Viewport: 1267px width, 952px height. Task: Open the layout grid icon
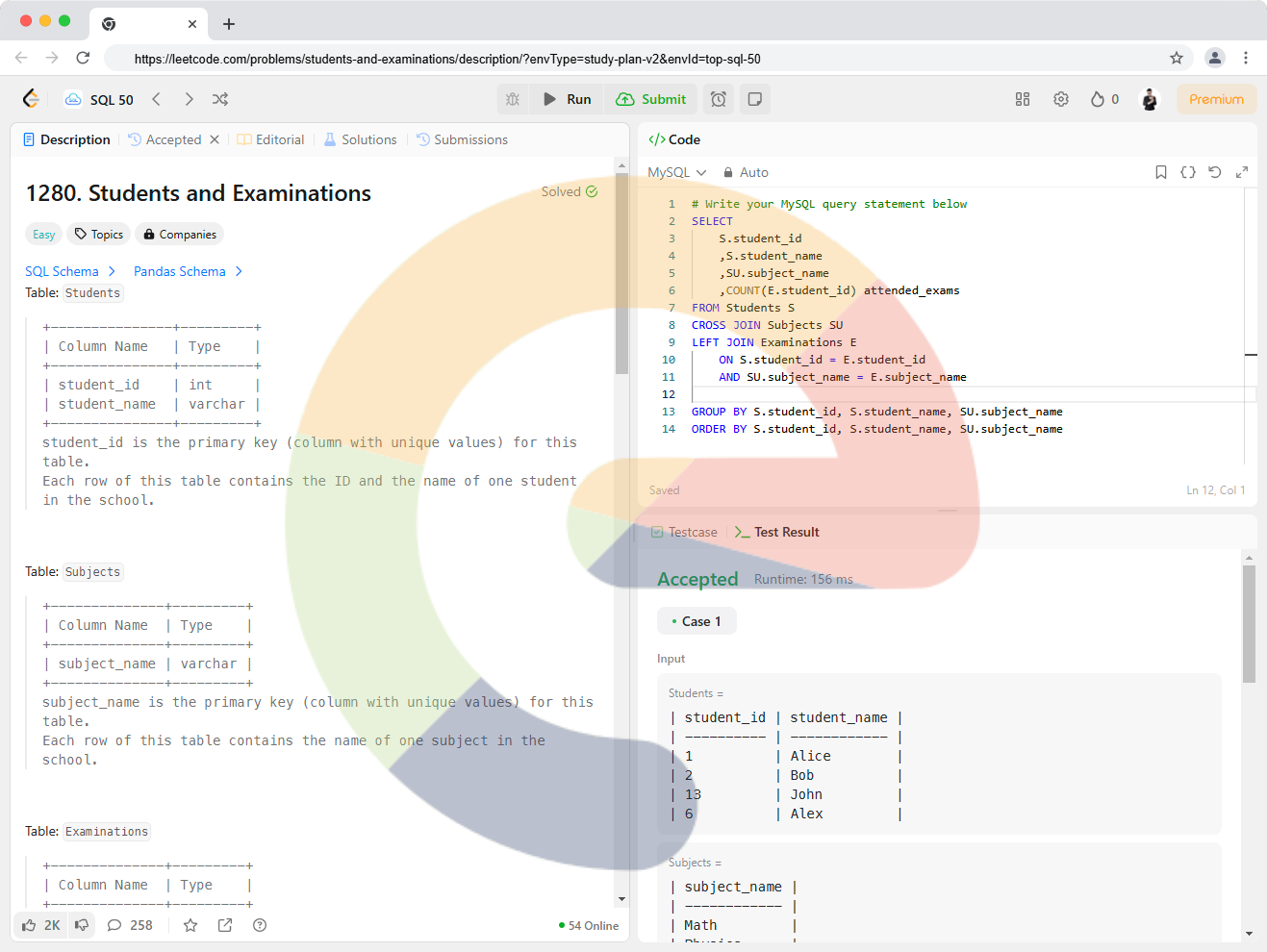click(x=1023, y=99)
